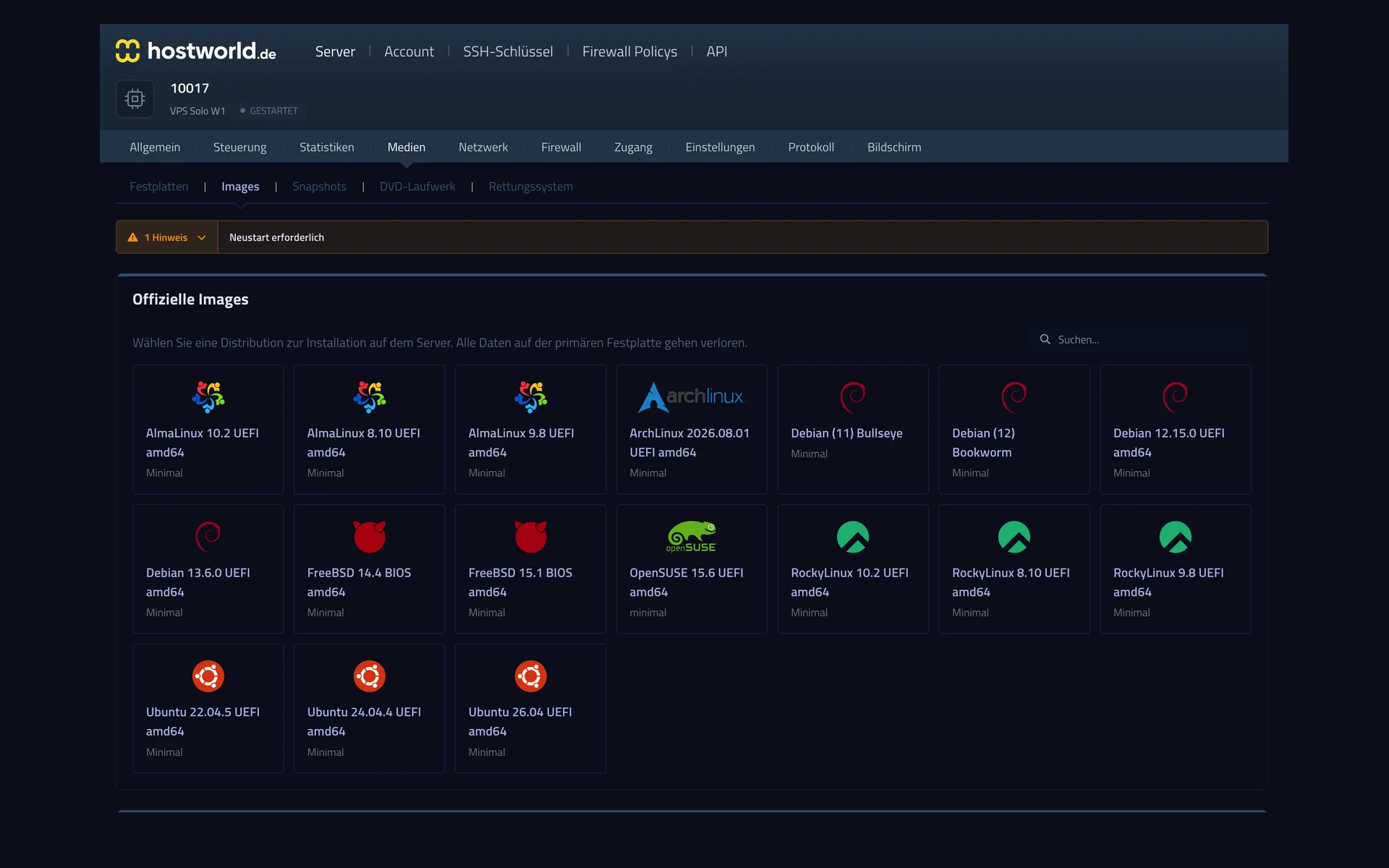Click the Ubuntu 26.04 UEFI logo
1389x868 pixels.
pos(530,676)
